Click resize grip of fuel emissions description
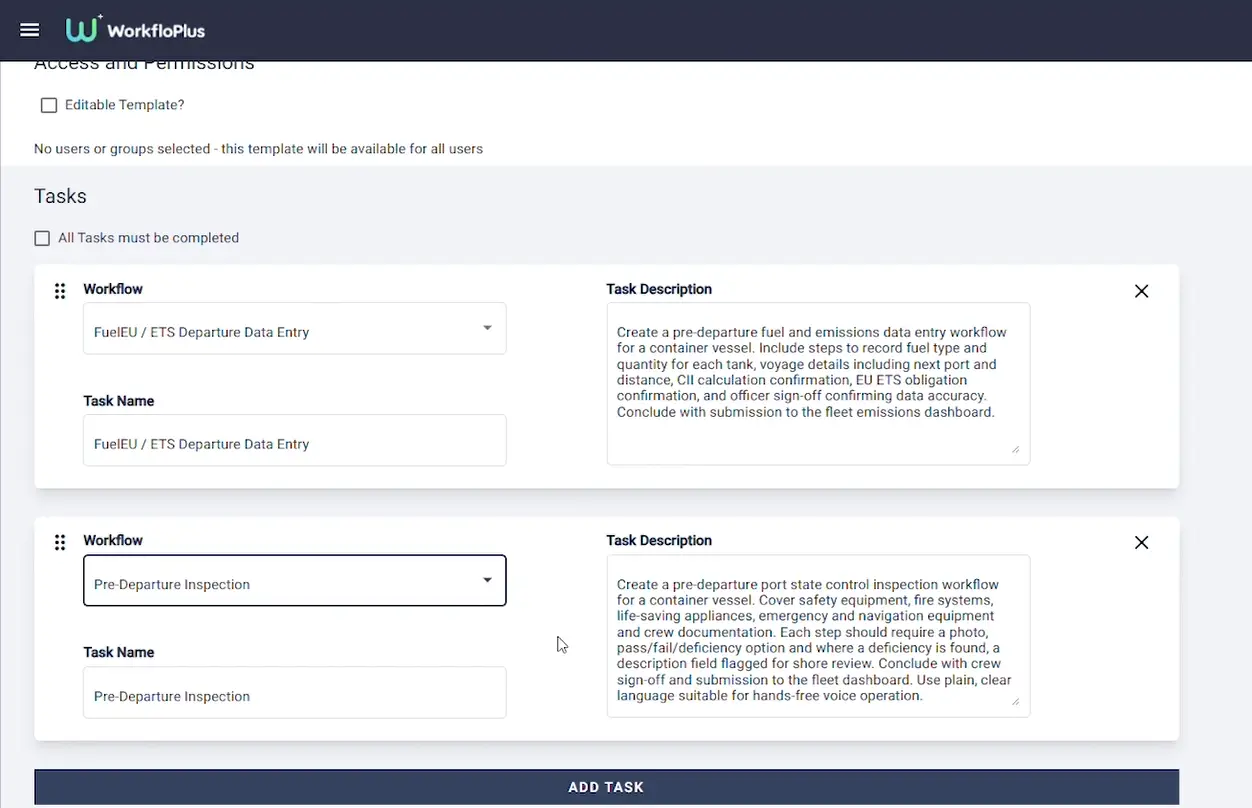 [x=1016, y=450]
